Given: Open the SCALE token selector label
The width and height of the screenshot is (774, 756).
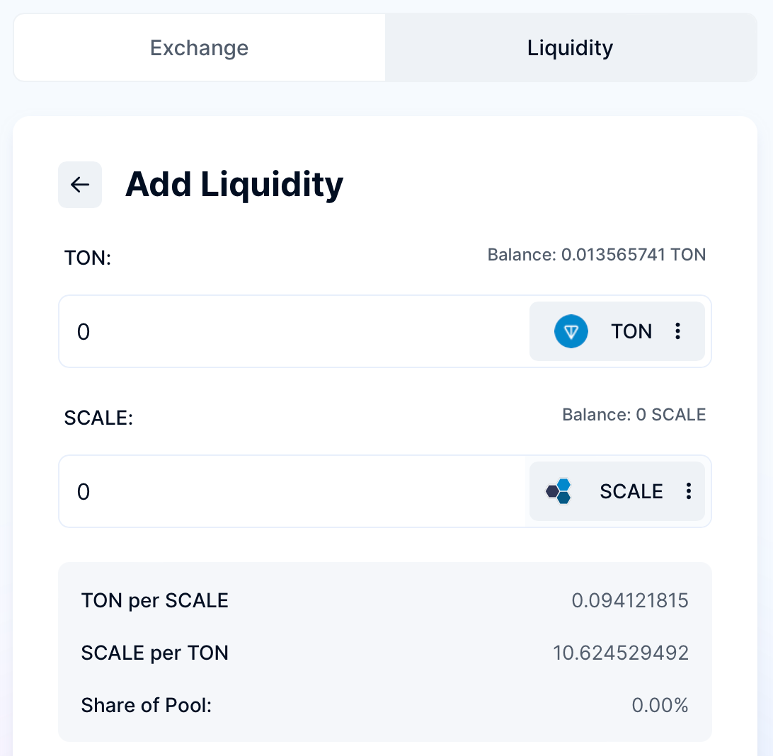Looking at the screenshot, I should tap(631, 491).
